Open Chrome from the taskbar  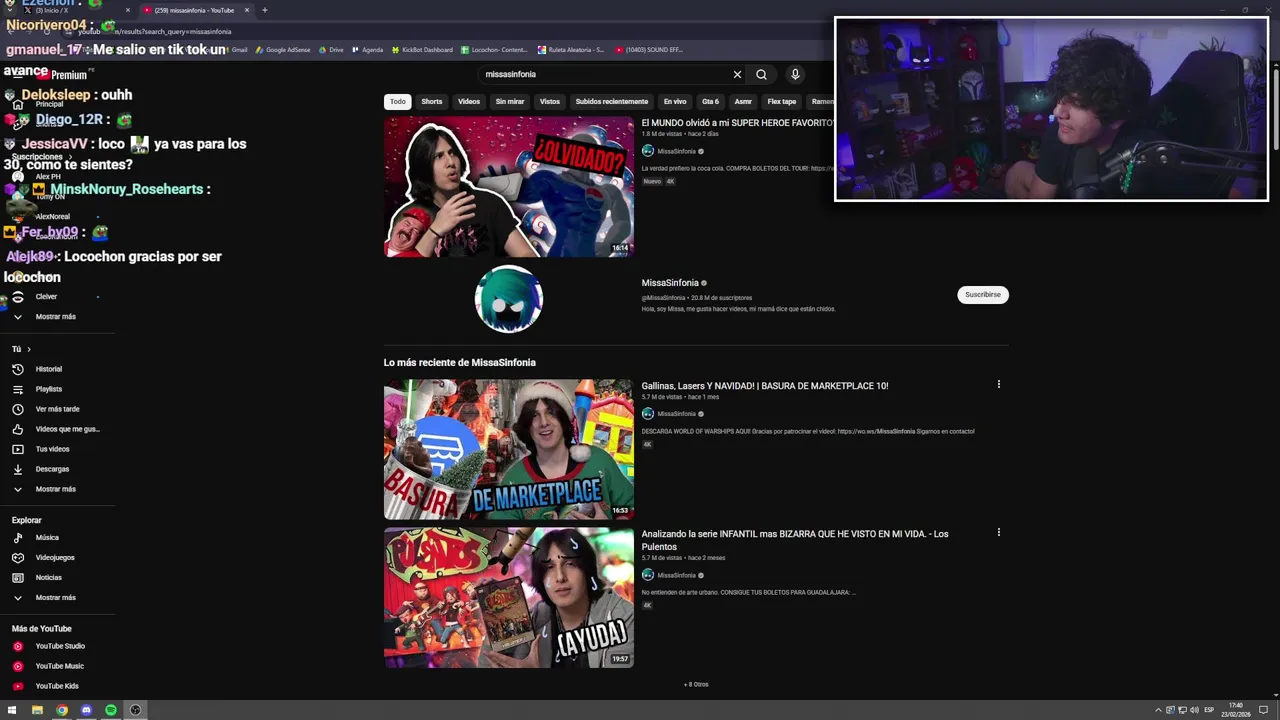click(62, 710)
